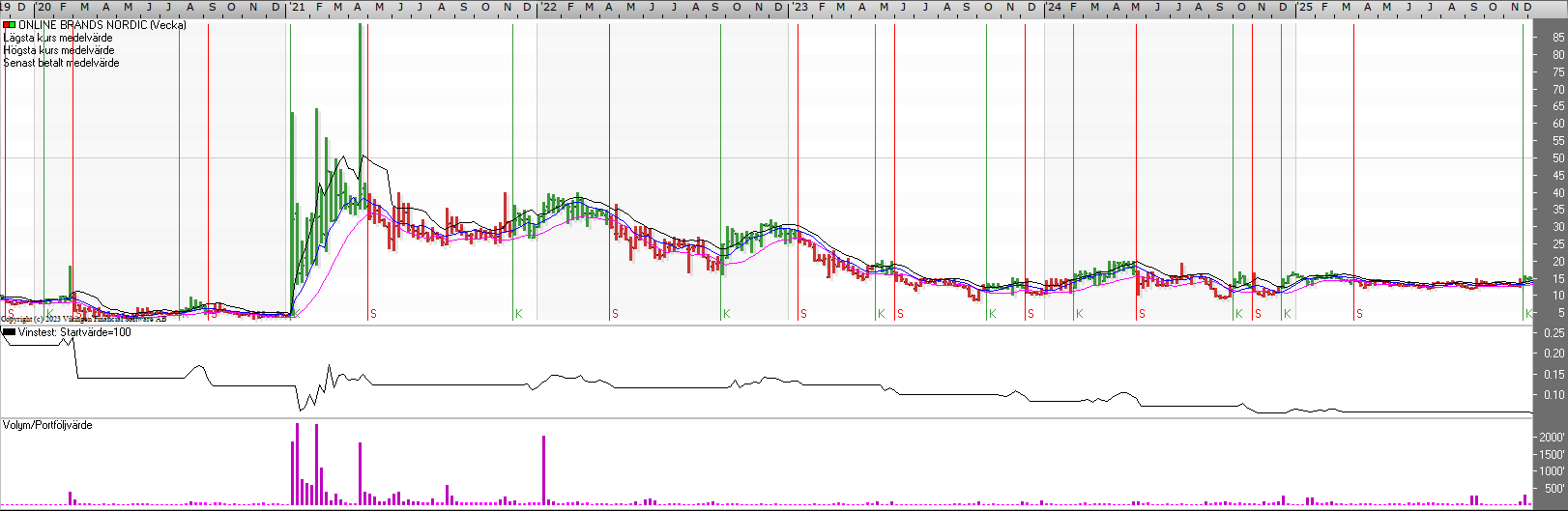The image size is (1568, 511).
Task: Select the '22 year marker on timeline
Action: click(x=547, y=7)
